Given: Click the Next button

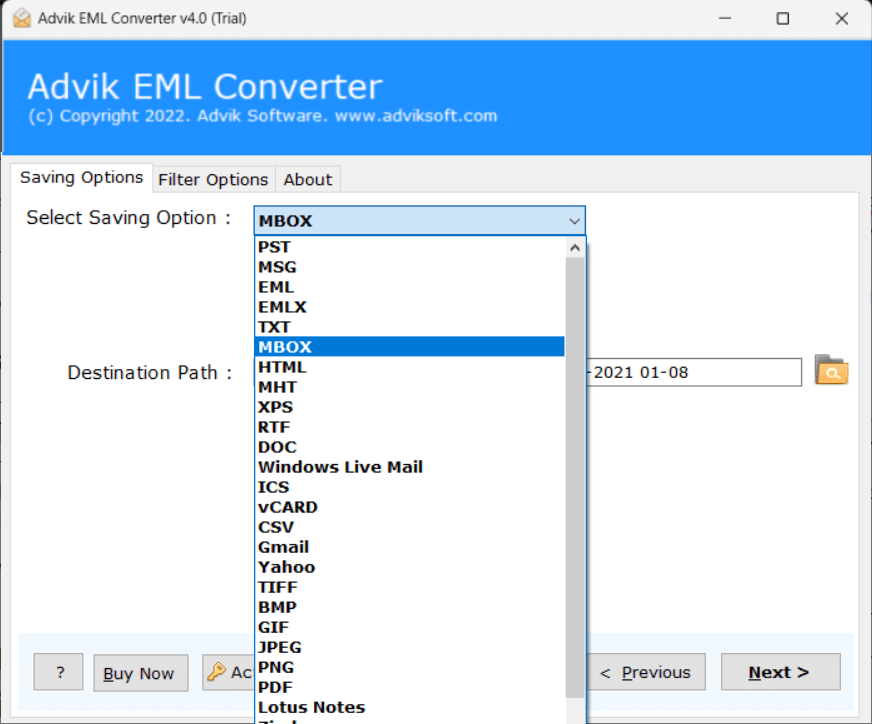Looking at the screenshot, I should point(780,672).
